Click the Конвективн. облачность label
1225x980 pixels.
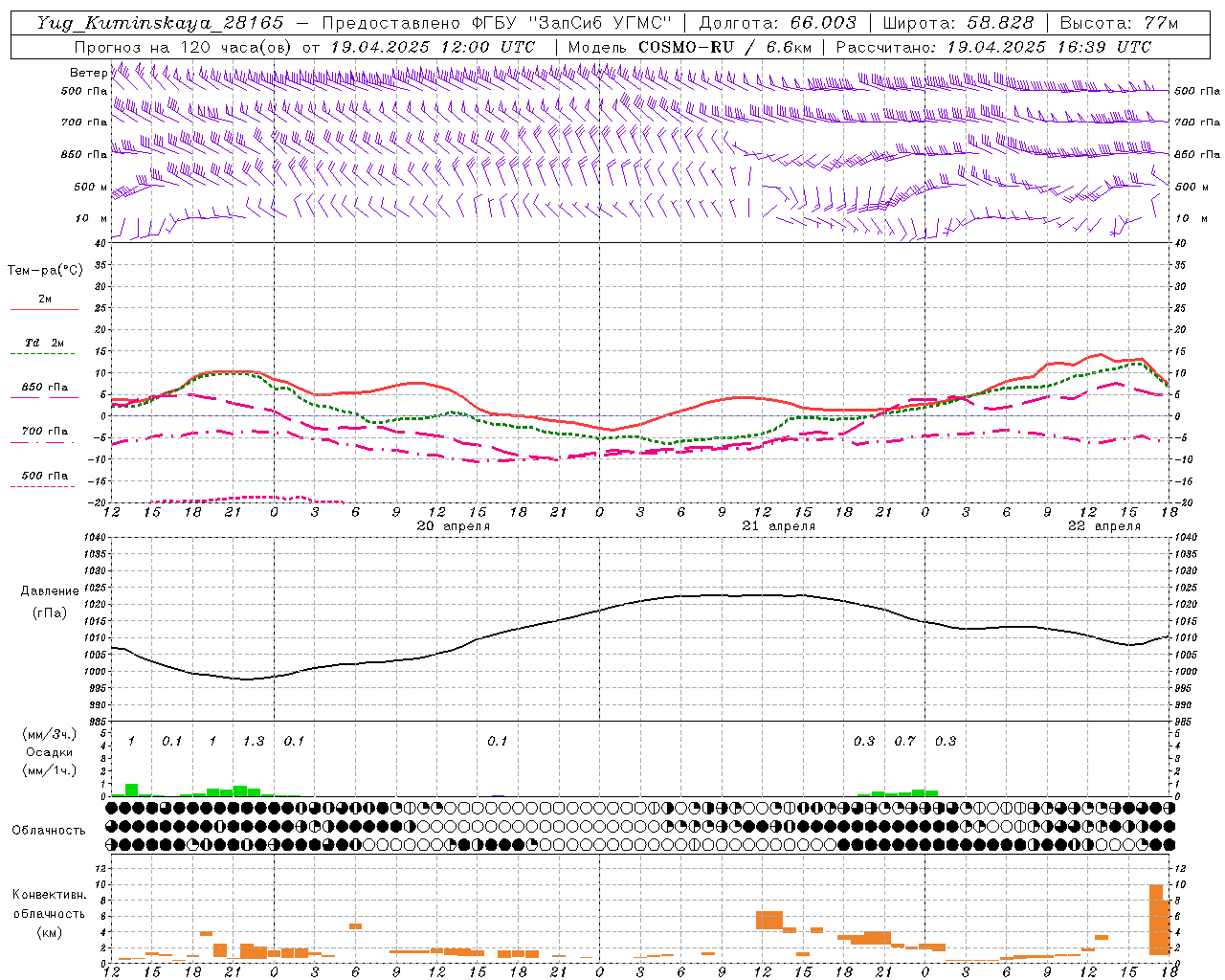tap(49, 904)
